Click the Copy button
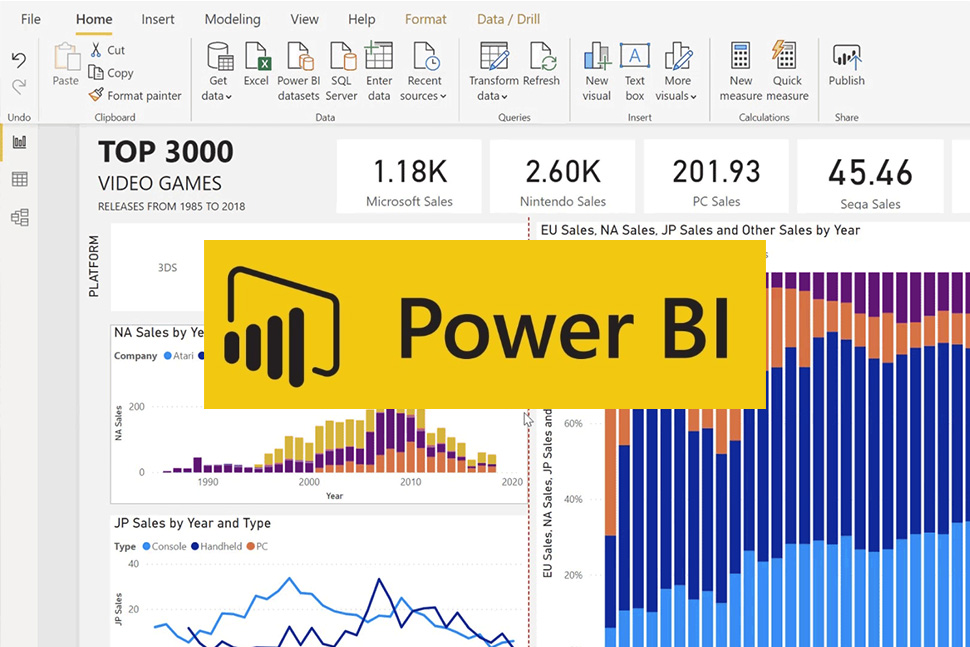Image resolution: width=970 pixels, height=647 pixels. tap(111, 73)
